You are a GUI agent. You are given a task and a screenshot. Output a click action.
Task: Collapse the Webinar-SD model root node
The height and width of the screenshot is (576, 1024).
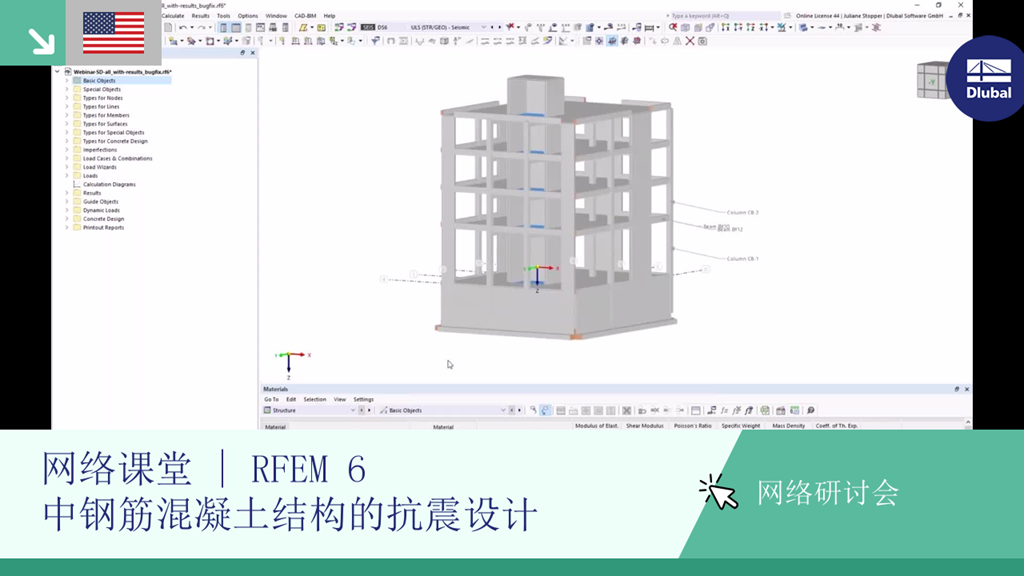(57, 72)
